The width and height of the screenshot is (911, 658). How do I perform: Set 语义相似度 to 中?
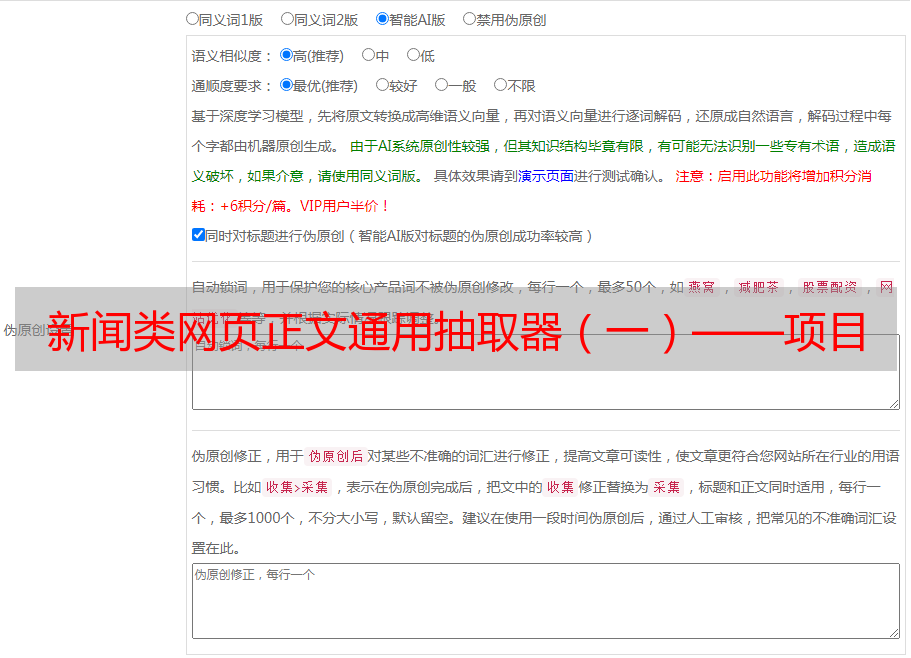click(x=368, y=55)
